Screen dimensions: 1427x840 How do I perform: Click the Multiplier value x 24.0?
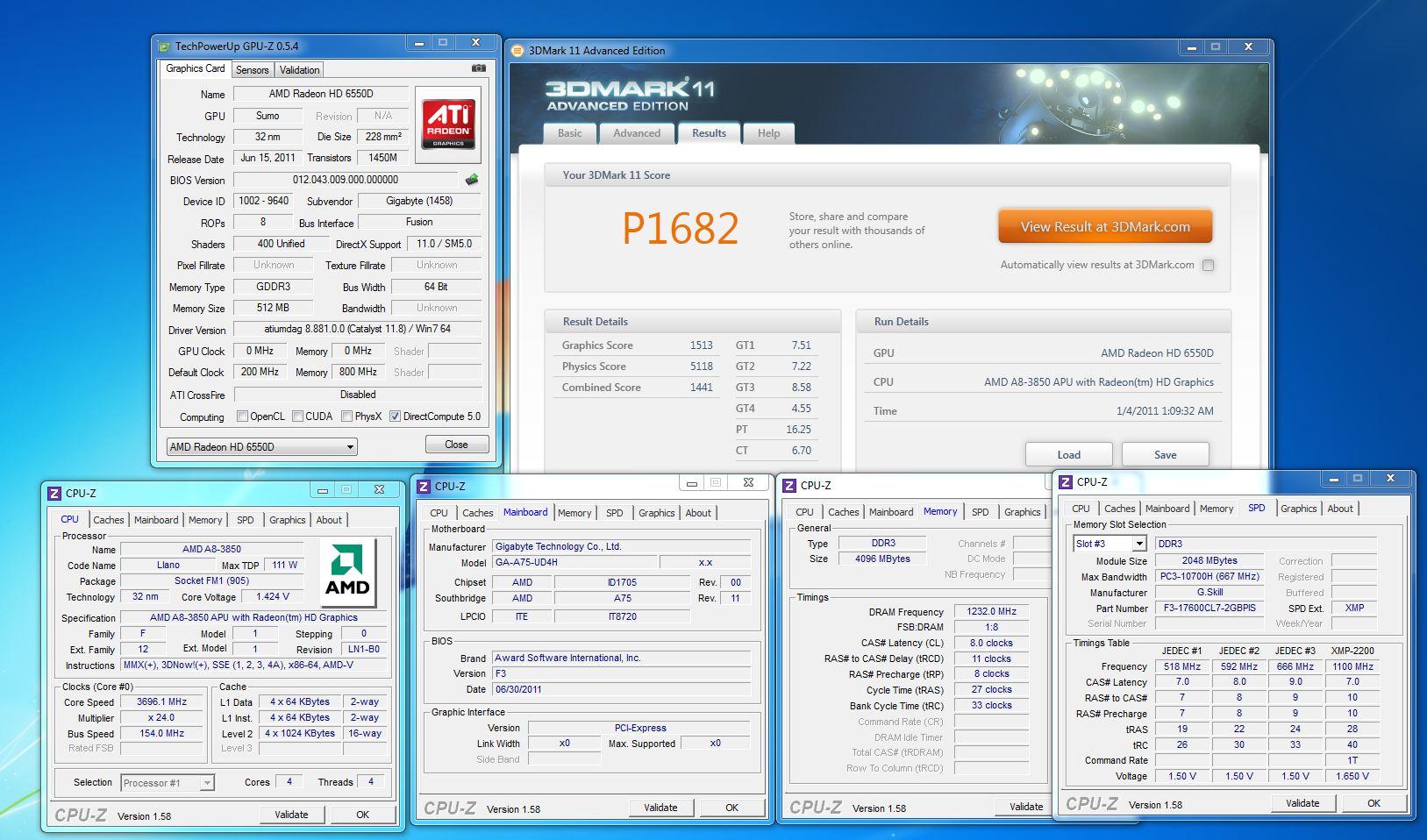click(162, 718)
